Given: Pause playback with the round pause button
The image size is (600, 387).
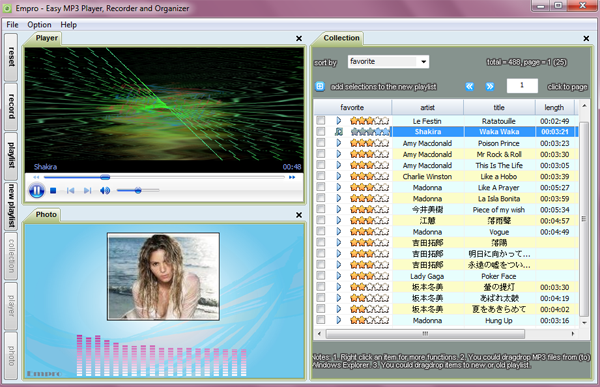Looking at the screenshot, I should pyautogui.click(x=37, y=190).
